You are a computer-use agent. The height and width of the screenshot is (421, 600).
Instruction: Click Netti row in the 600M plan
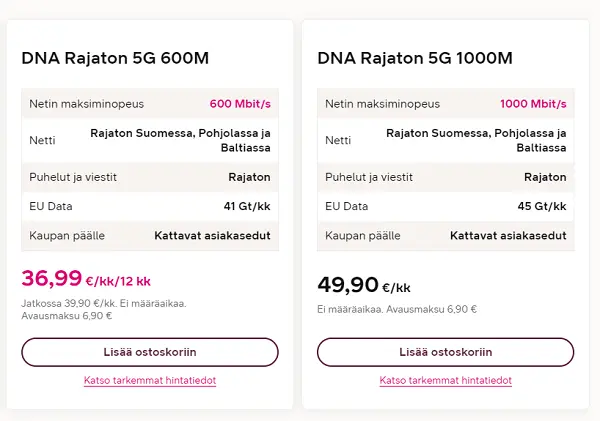point(150,140)
